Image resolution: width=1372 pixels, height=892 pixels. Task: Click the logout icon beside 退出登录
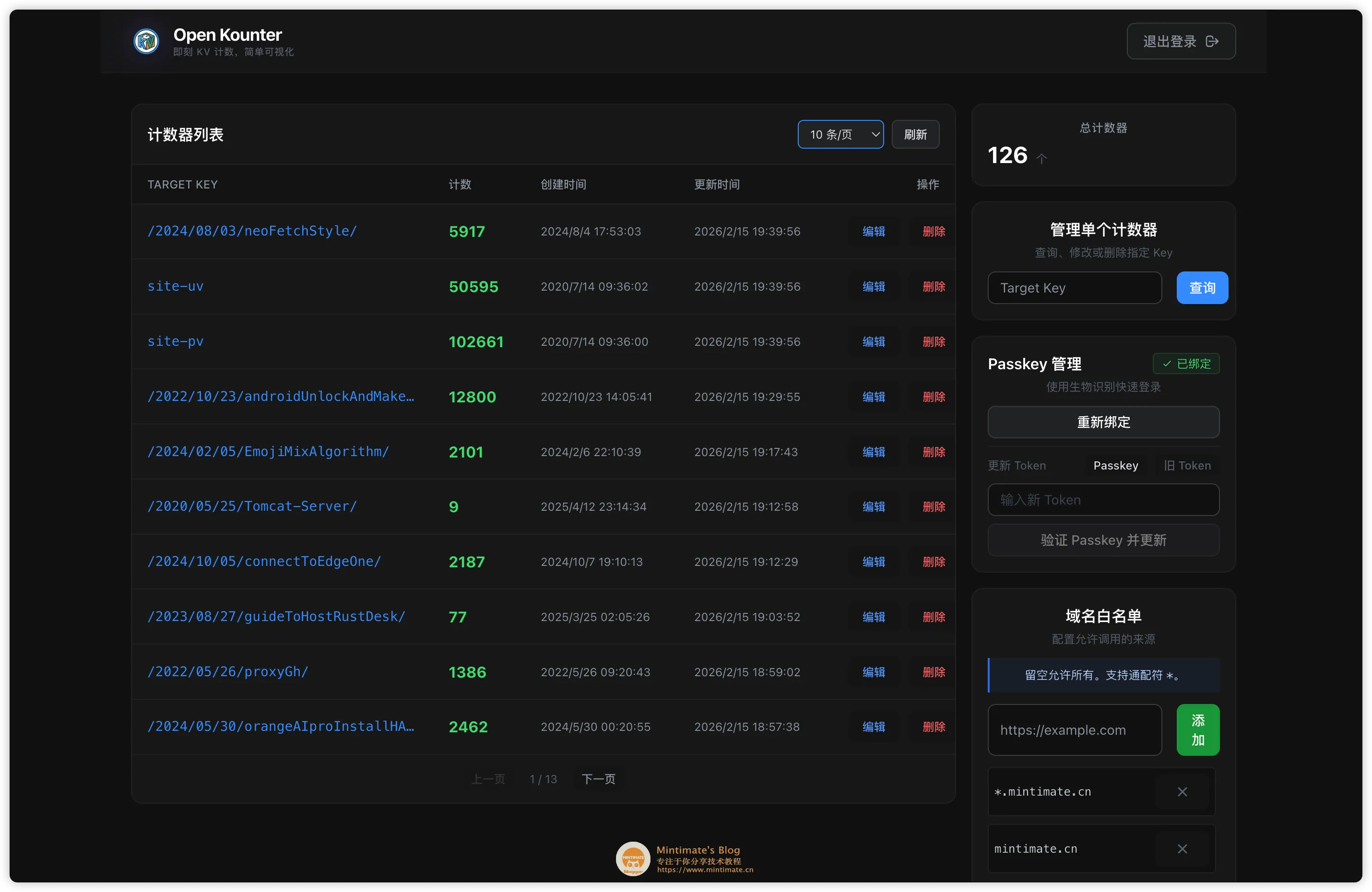1212,41
